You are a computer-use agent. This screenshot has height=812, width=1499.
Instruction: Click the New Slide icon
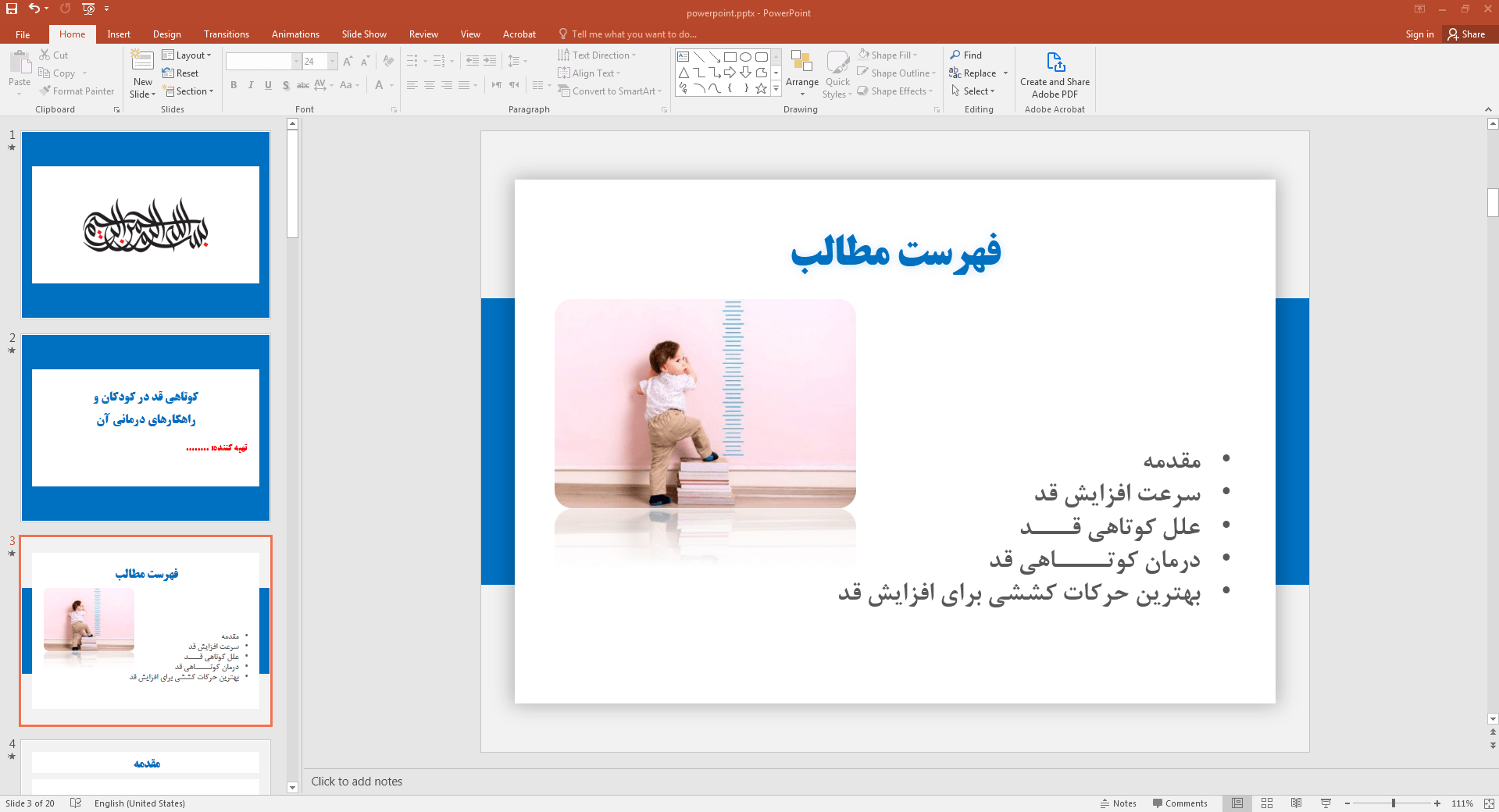[x=142, y=61]
